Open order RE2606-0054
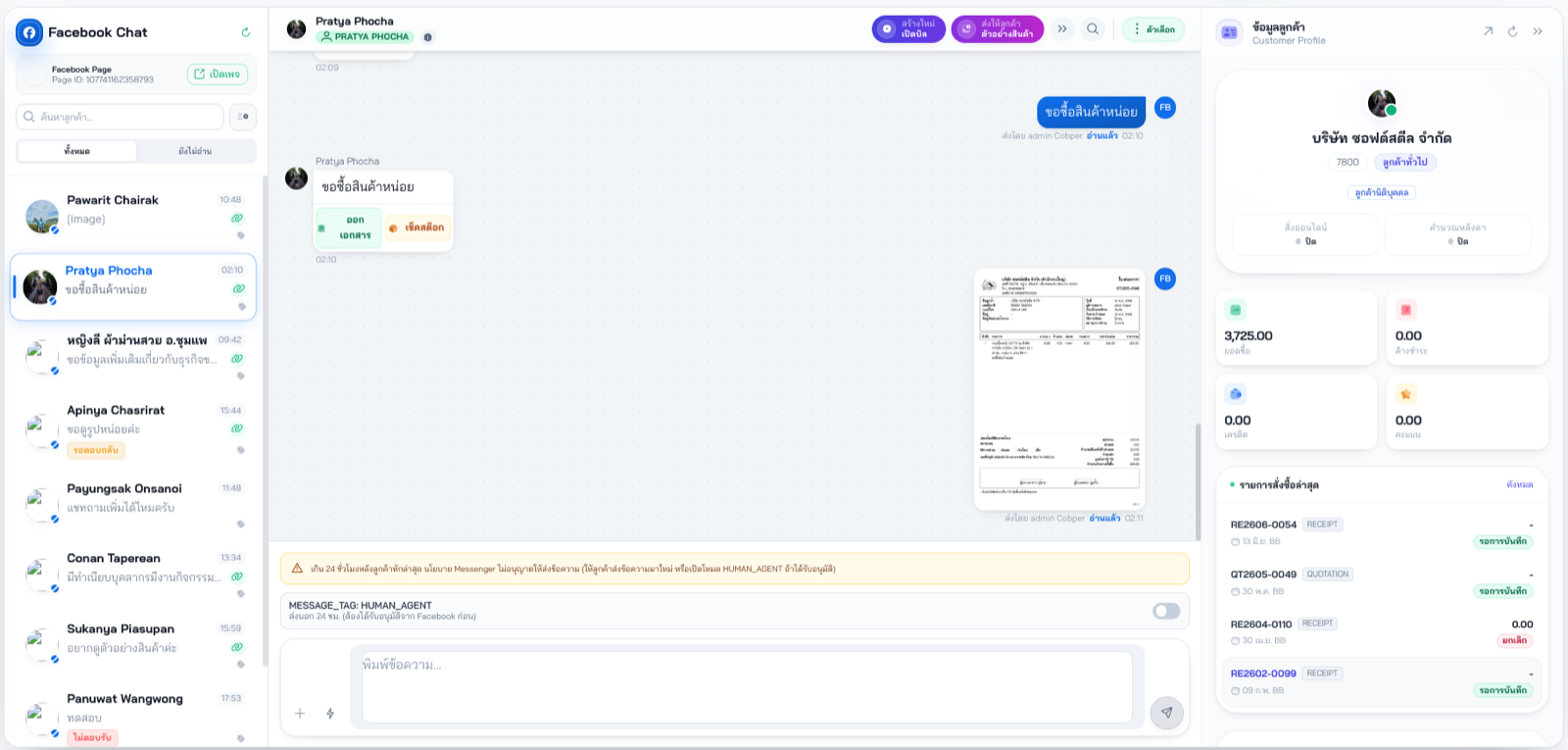This screenshot has height=750, width=1568. [1382, 532]
